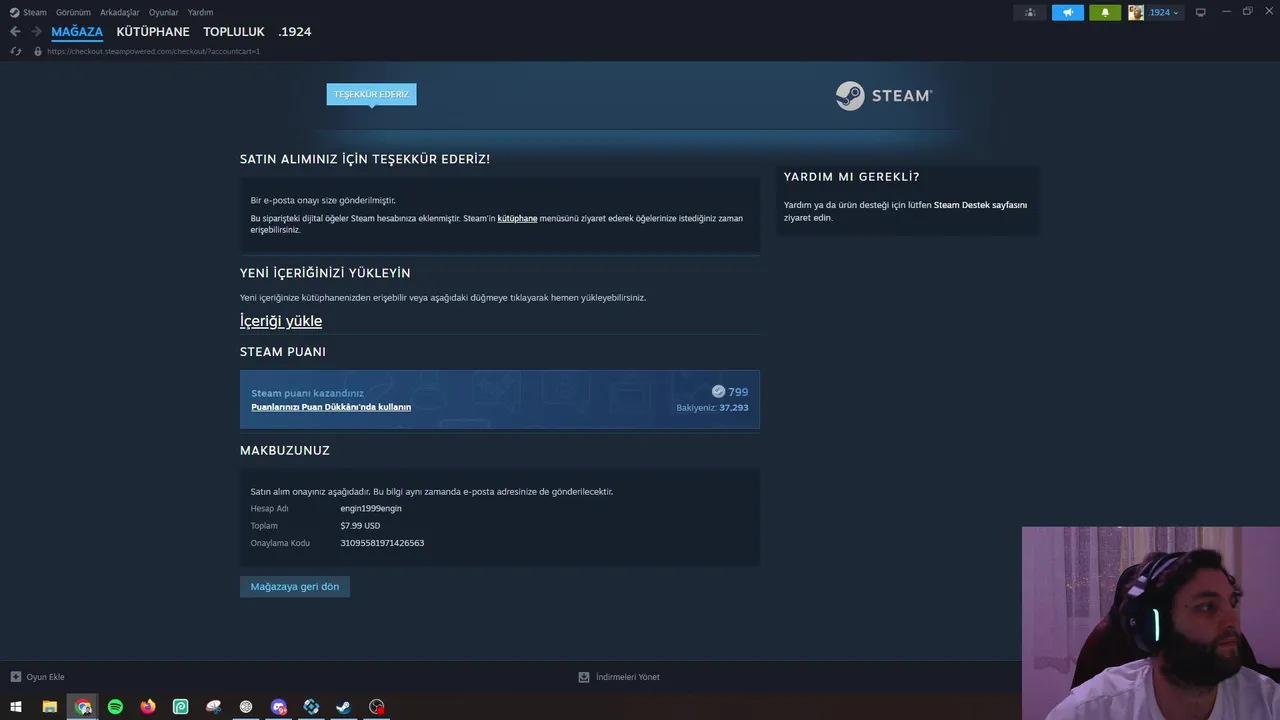Image resolution: width=1280 pixels, height=720 pixels.
Task: Click the total $7.99 USD
Action: click(x=360, y=526)
